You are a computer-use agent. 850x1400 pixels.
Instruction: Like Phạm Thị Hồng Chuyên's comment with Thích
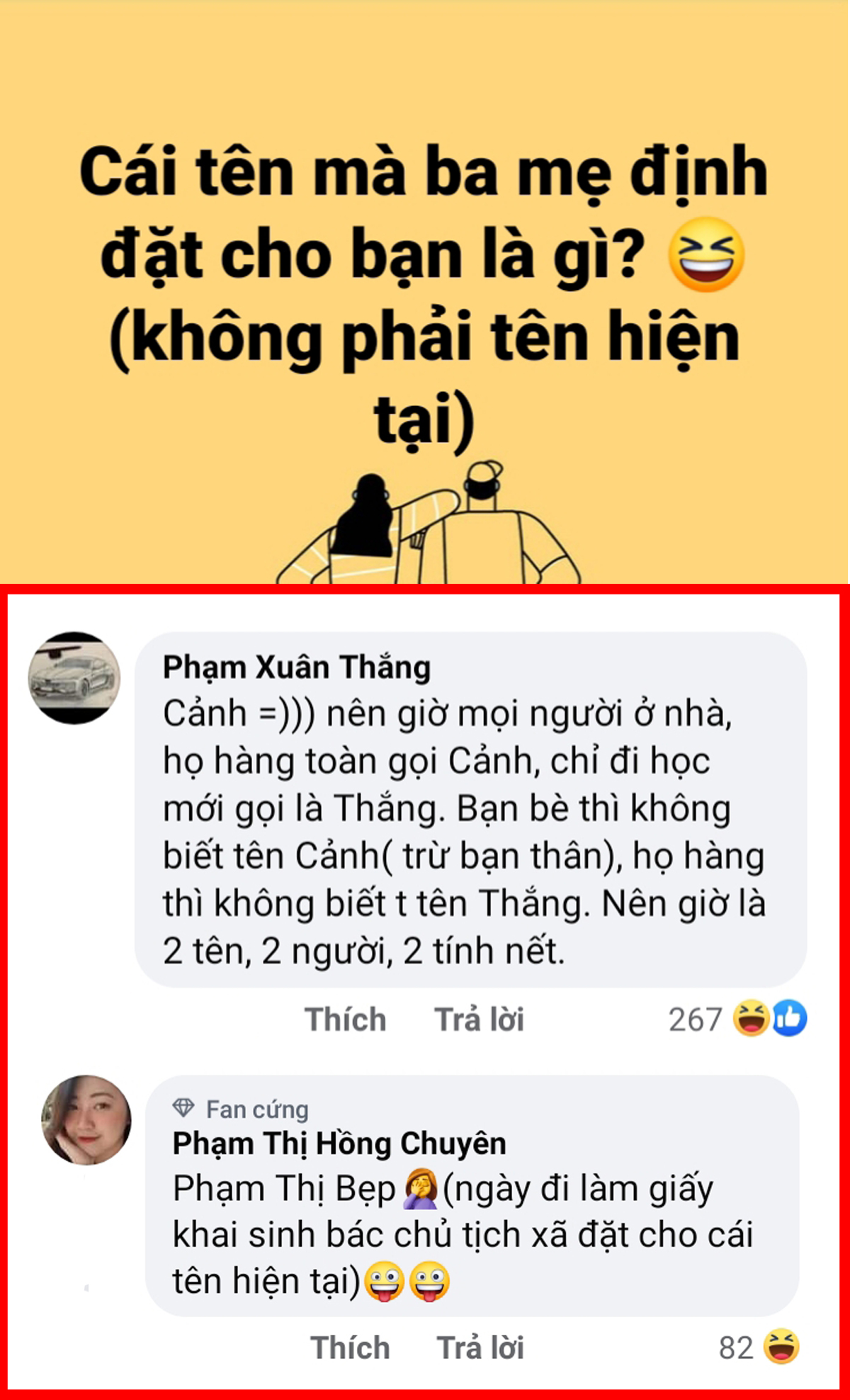(x=350, y=1348)
